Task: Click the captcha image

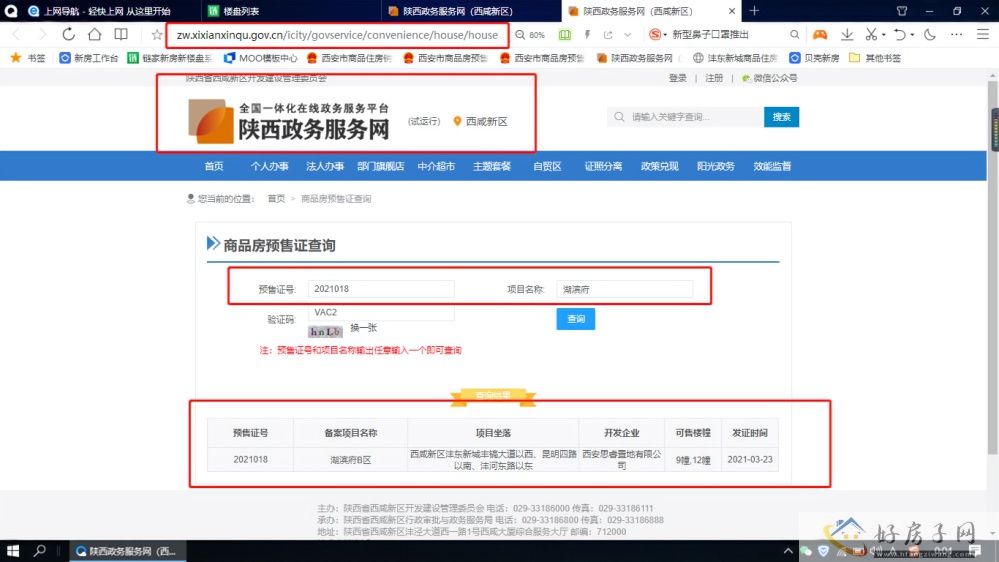Action: (x=326, y=331)
